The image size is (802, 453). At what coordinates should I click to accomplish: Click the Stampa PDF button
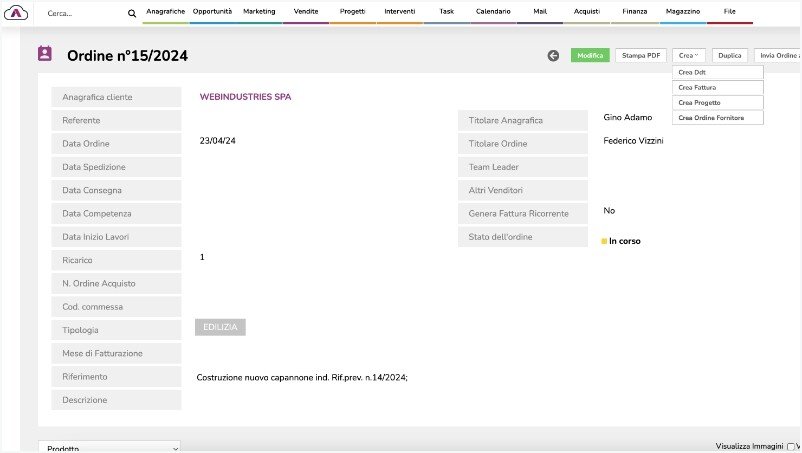640,56
